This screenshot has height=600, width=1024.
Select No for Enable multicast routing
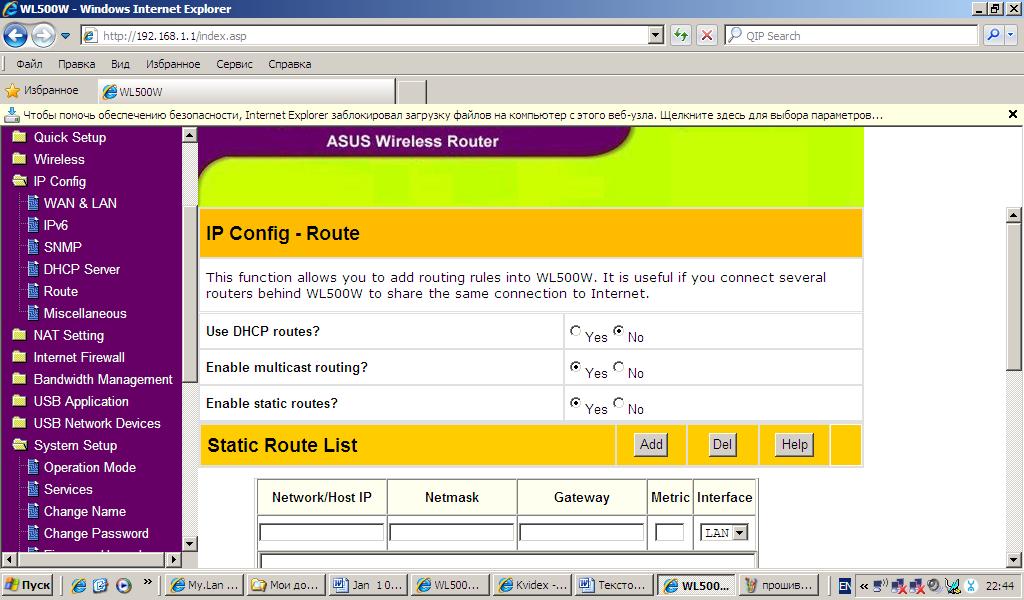618,367
